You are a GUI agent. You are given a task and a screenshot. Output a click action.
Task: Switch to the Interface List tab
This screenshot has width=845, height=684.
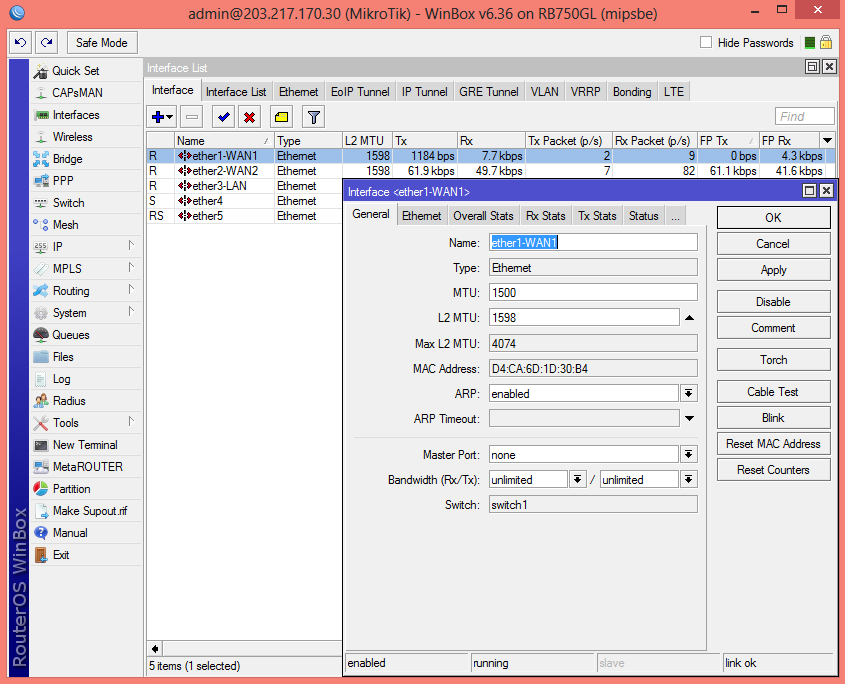(x=236, y=92)
